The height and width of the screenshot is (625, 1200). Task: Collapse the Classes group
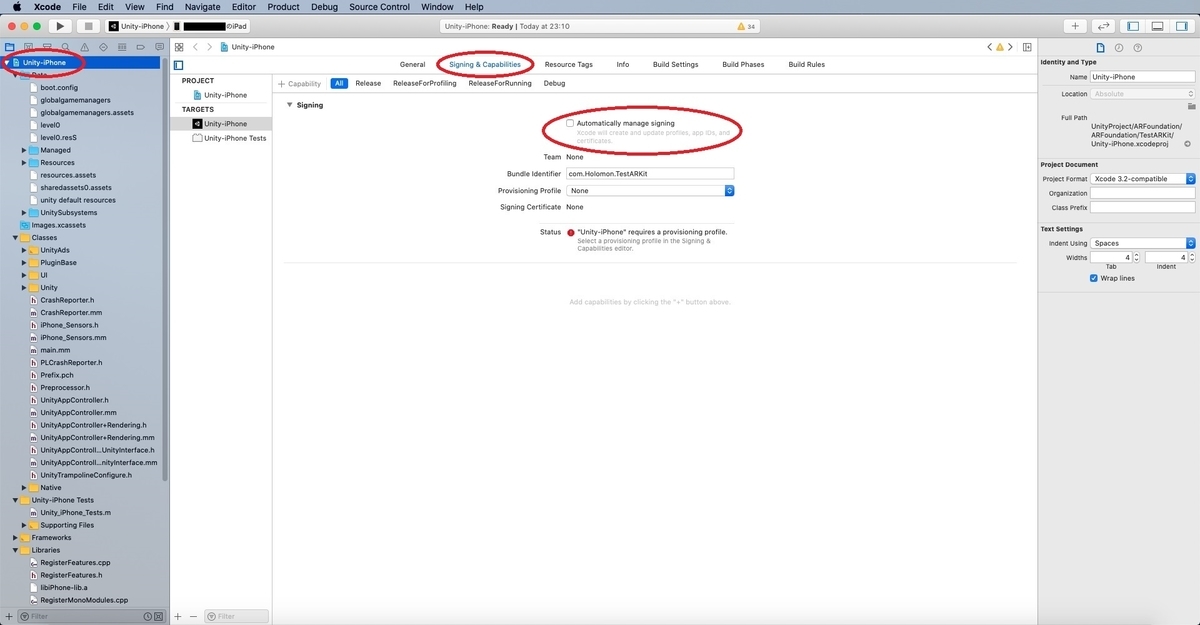tap(15, 238)
